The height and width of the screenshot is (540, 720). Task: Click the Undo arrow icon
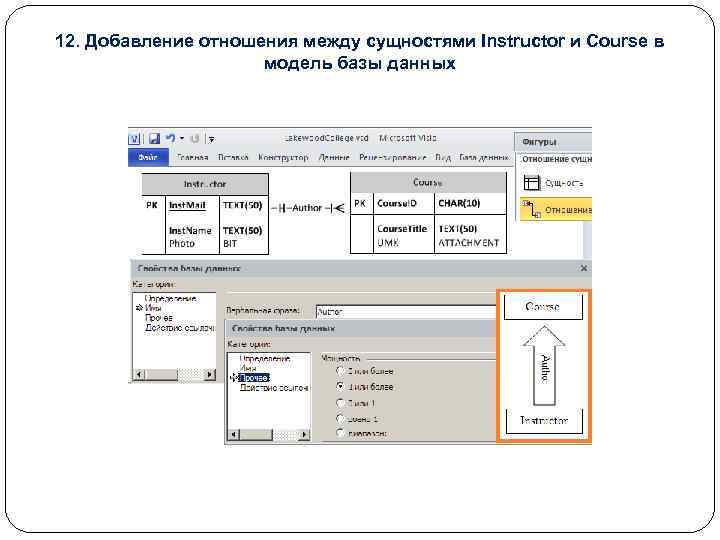tap(170, 138)
